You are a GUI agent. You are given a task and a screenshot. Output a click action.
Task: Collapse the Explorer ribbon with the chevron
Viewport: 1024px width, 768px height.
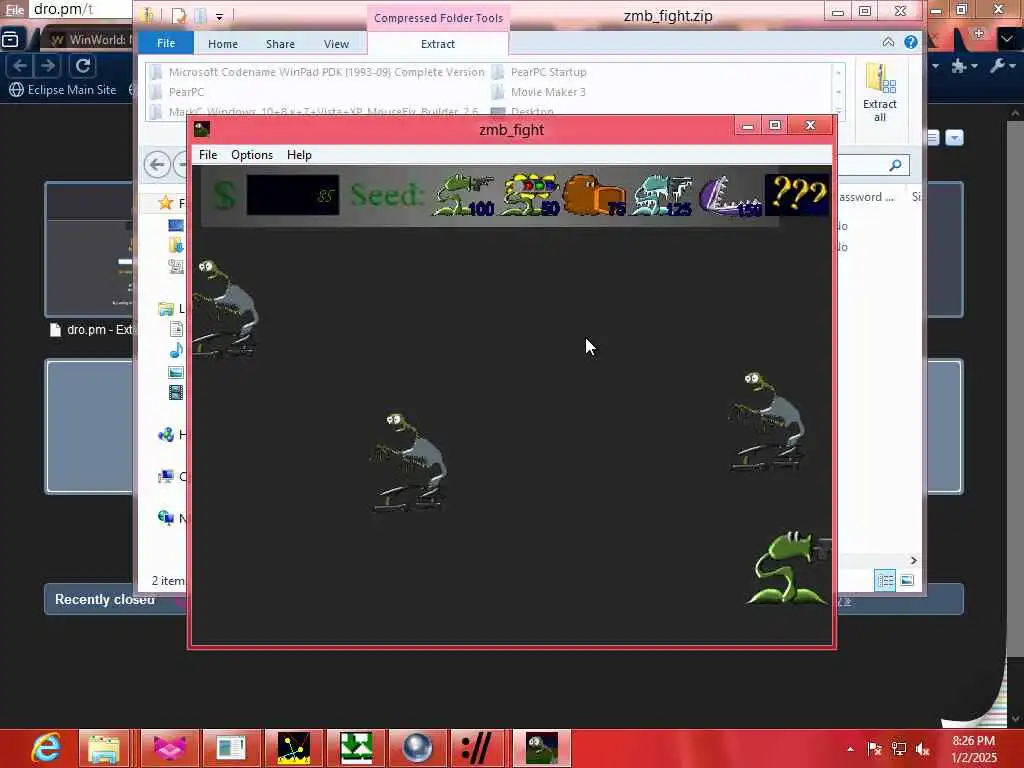pyautogui.click(x=888, y=42)
